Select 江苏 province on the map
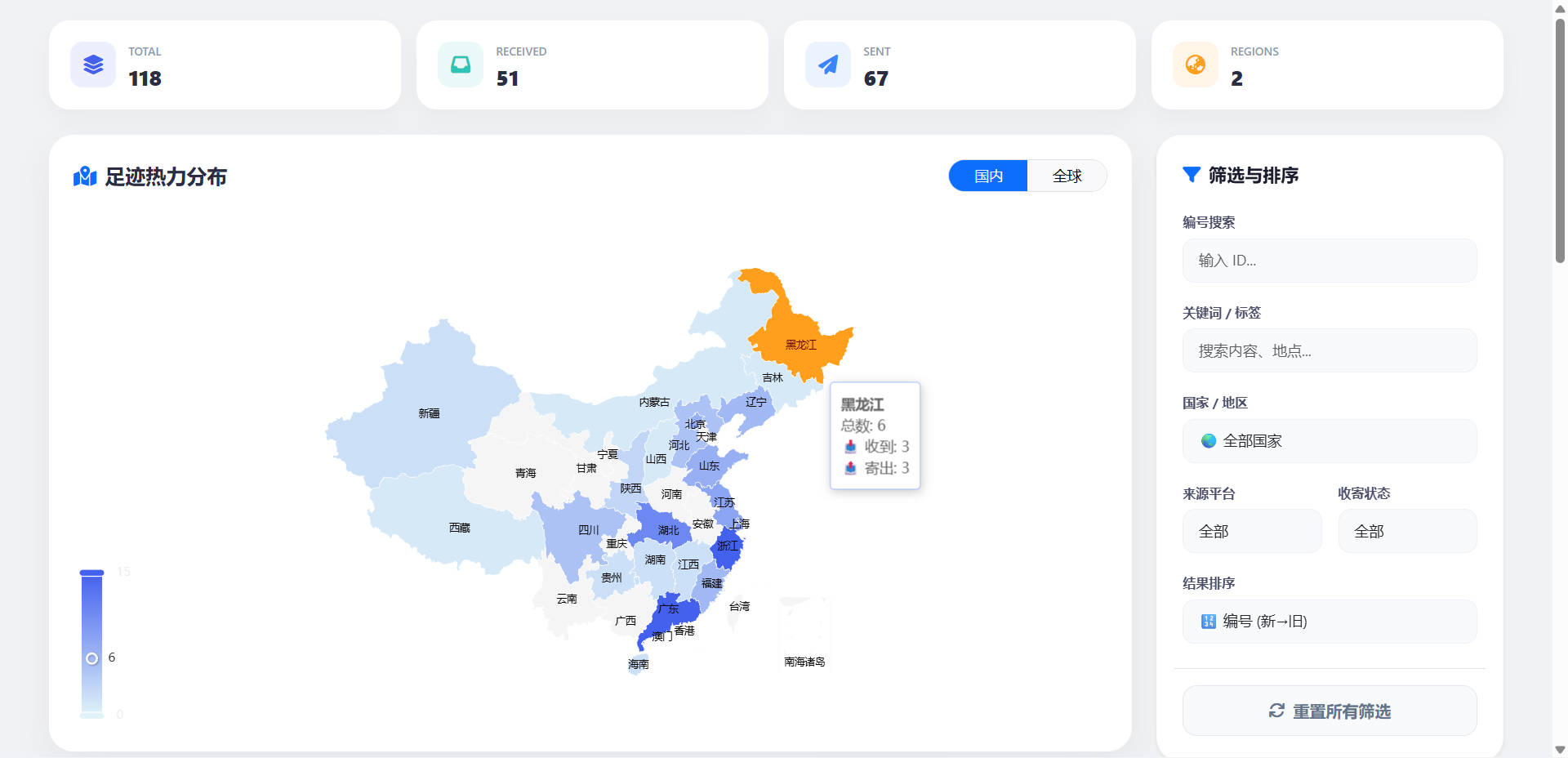The height and width of the screenshot is (758, 1568). (x=724, y=502)
